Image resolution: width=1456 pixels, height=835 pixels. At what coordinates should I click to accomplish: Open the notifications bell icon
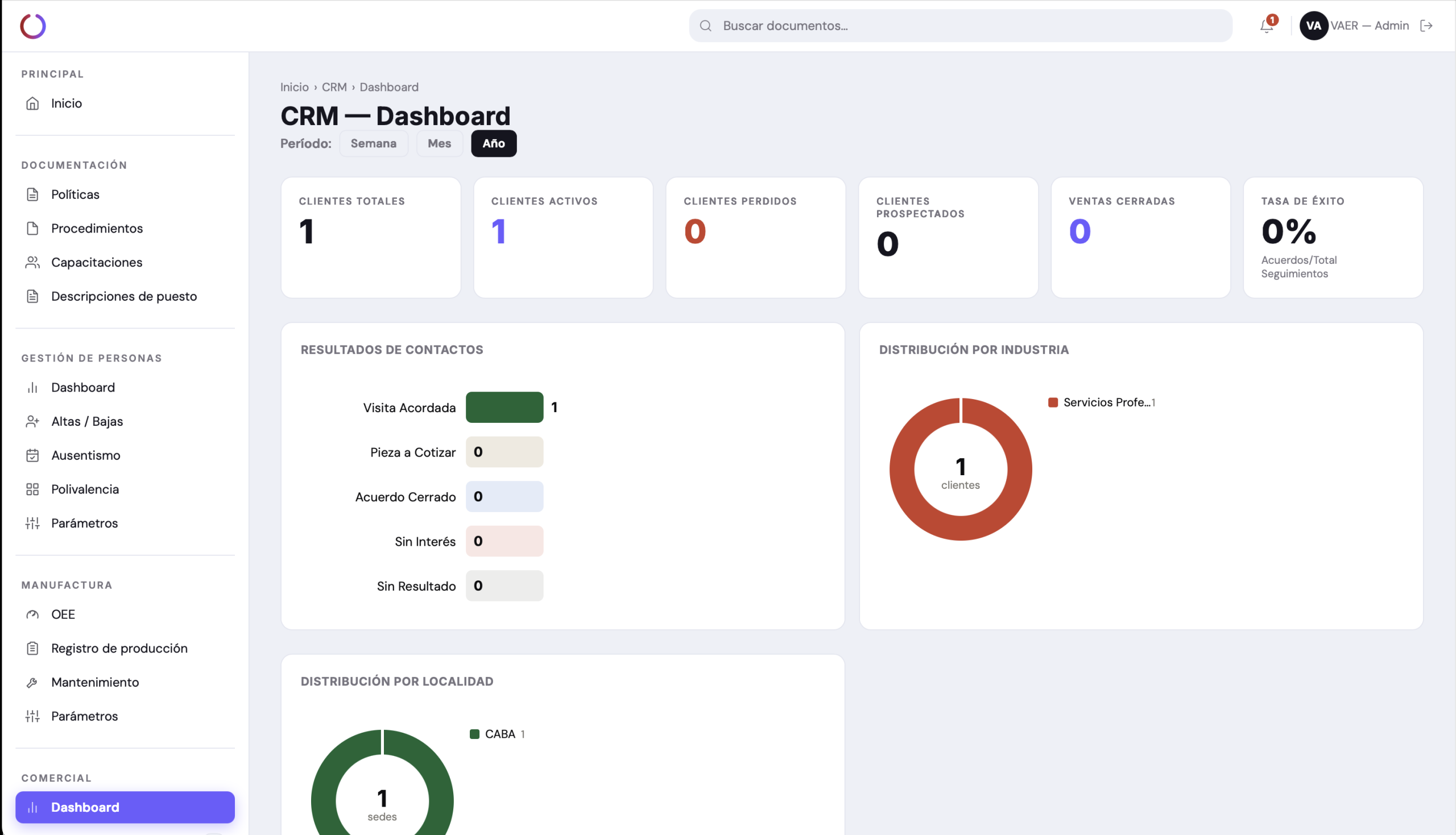(1267, 26)
